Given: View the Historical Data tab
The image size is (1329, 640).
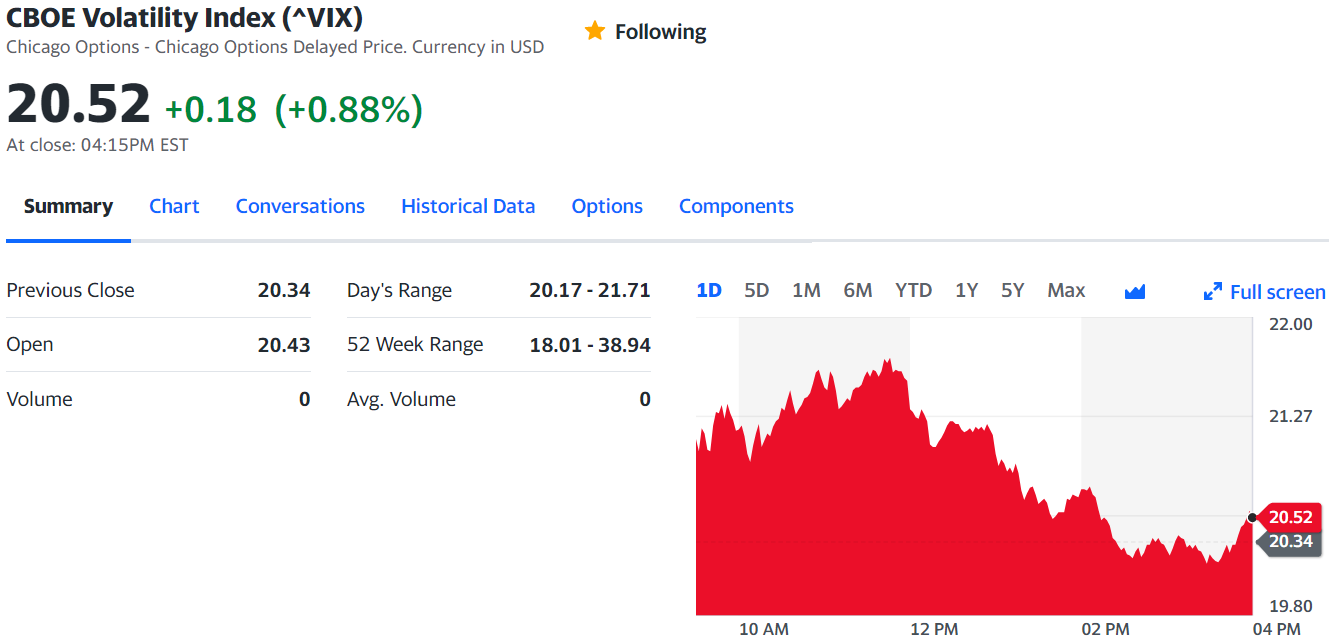Looking at the screenshot, I should point(468,206).
